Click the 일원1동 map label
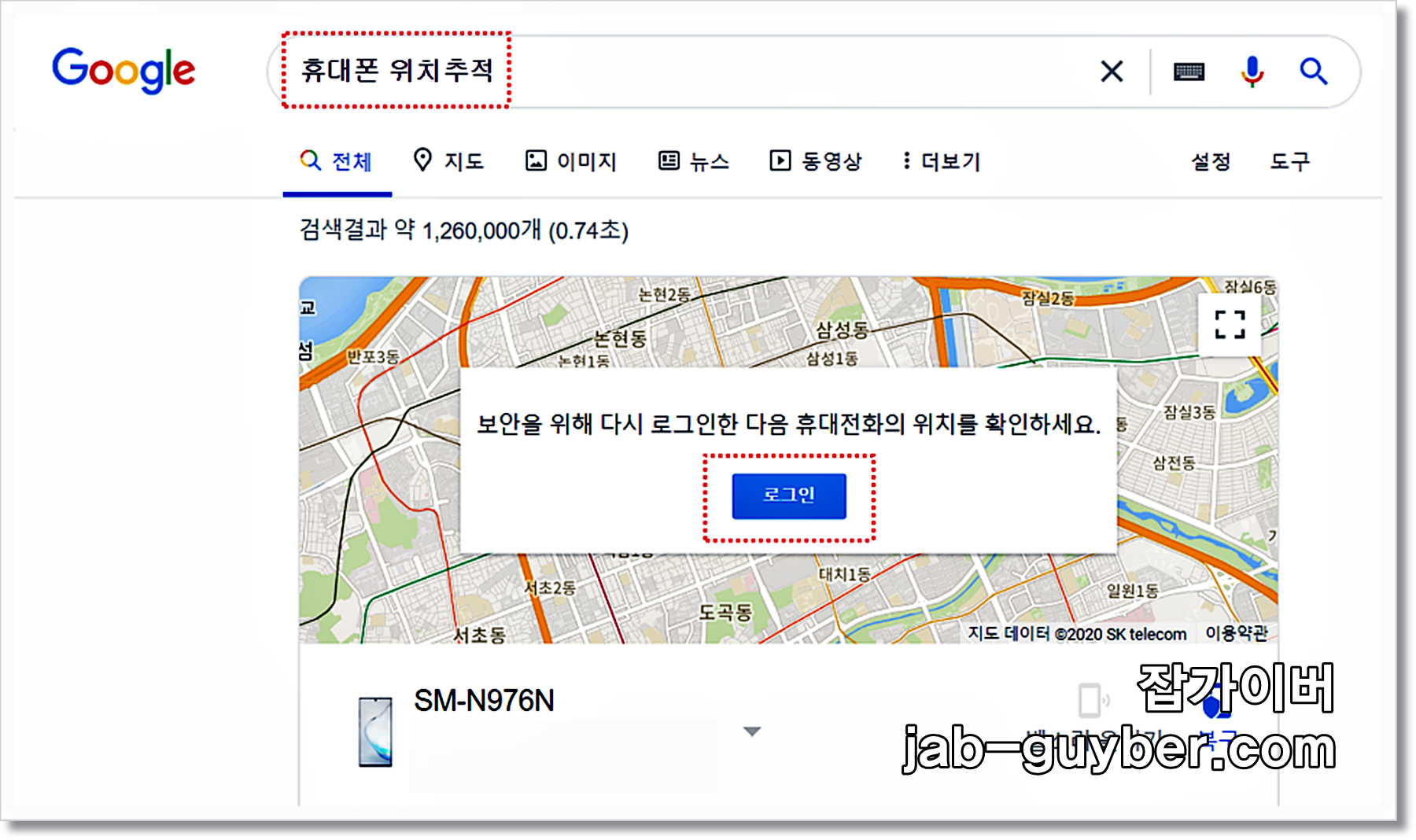1416x840 pixels. click(x=1133, y=590)
